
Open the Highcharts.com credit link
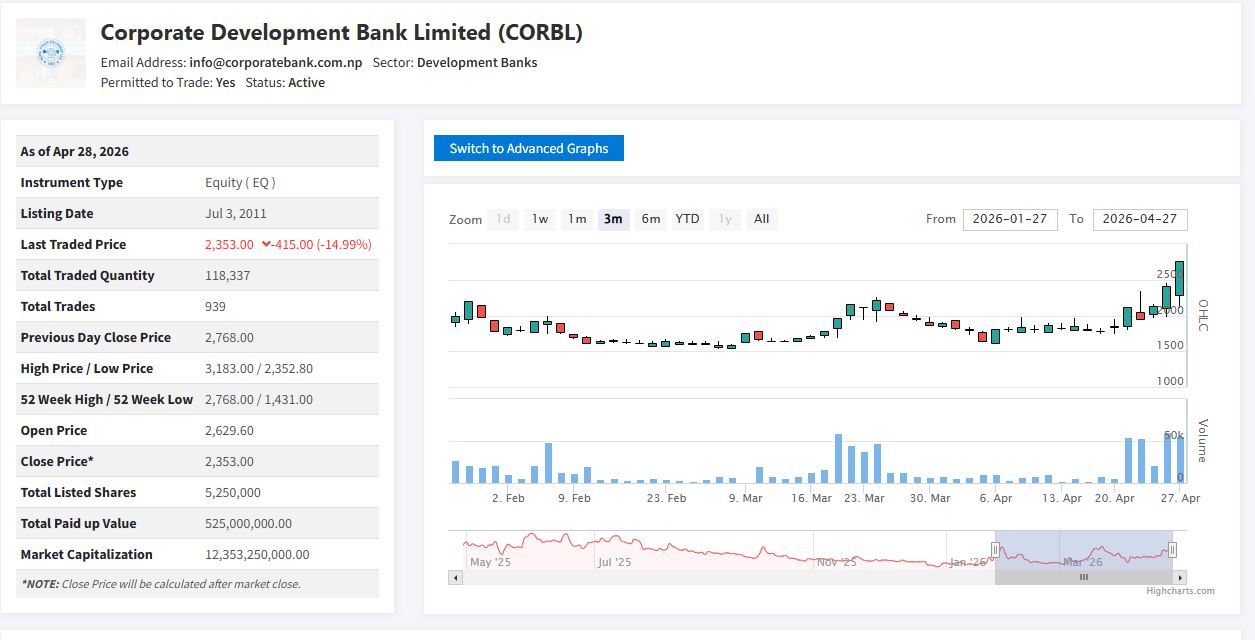click(x=1180, y=591)
